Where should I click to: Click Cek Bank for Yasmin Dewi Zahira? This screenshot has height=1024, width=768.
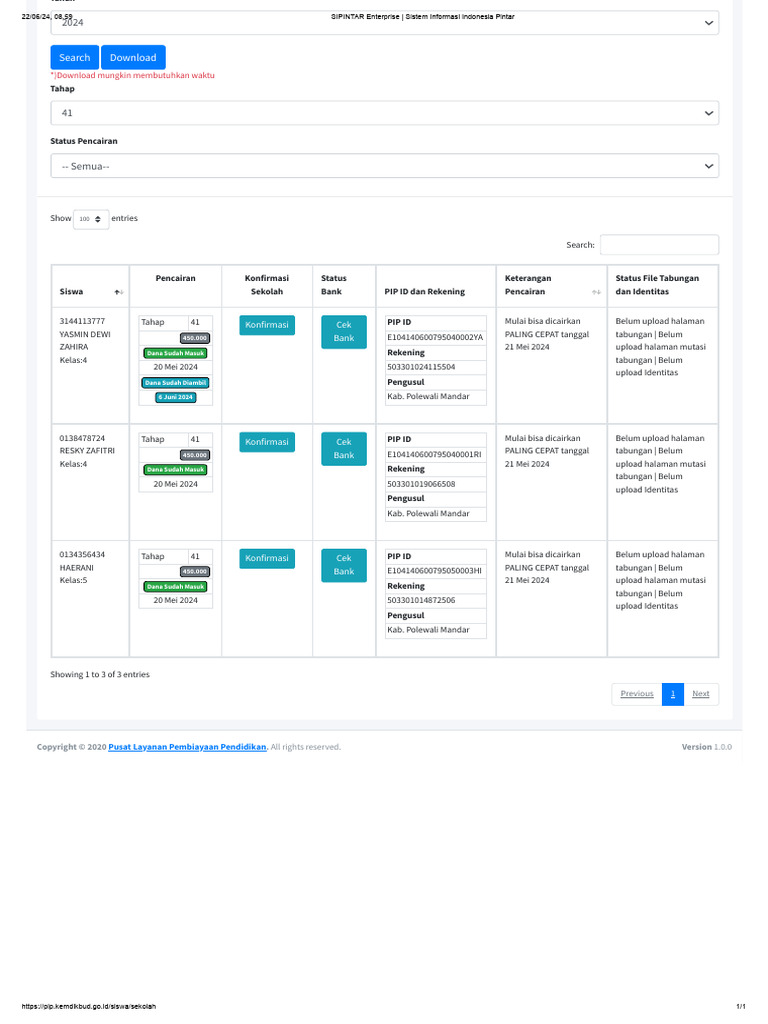343,332
